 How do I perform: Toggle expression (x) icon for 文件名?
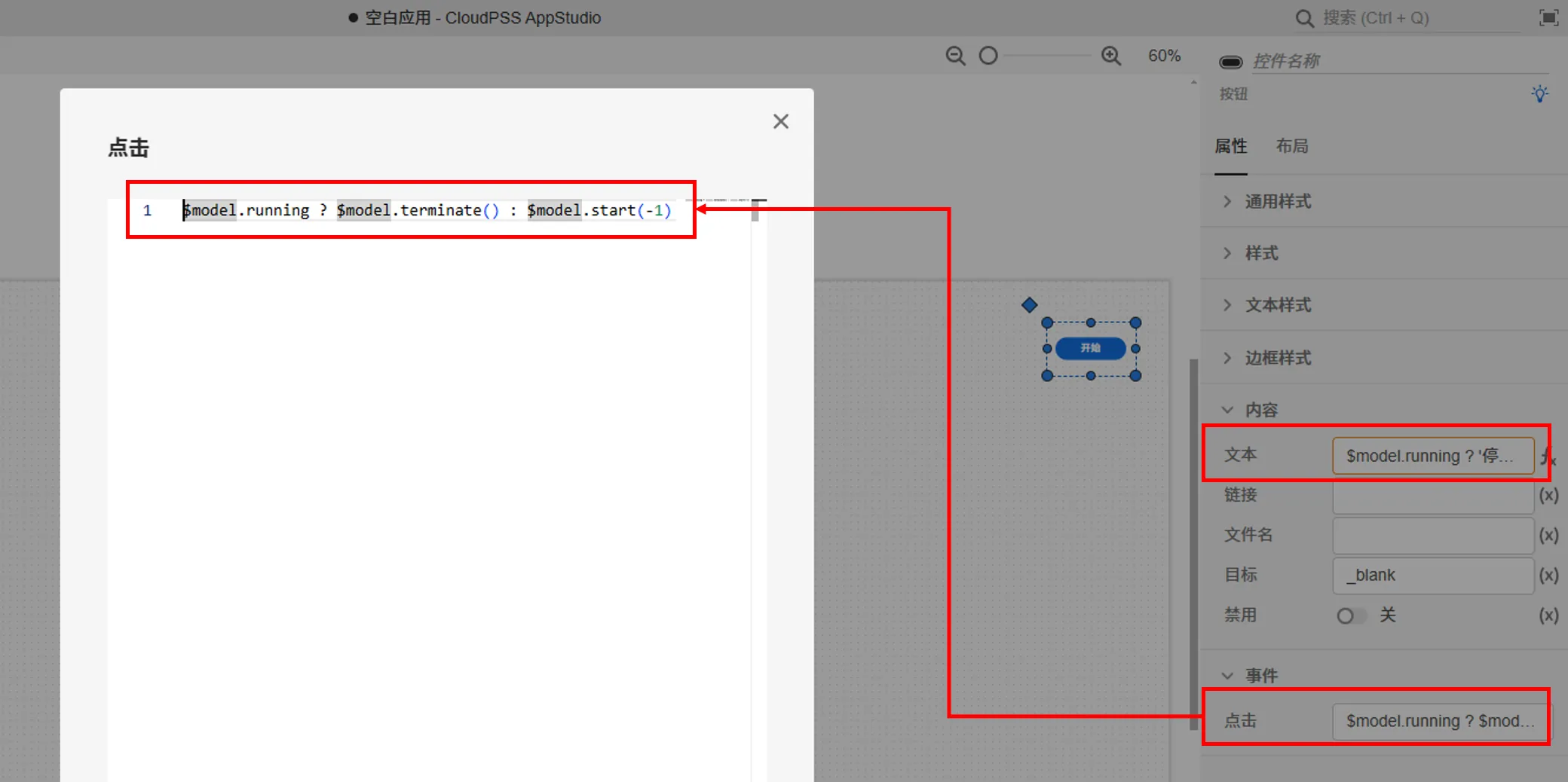[1548, 535]
